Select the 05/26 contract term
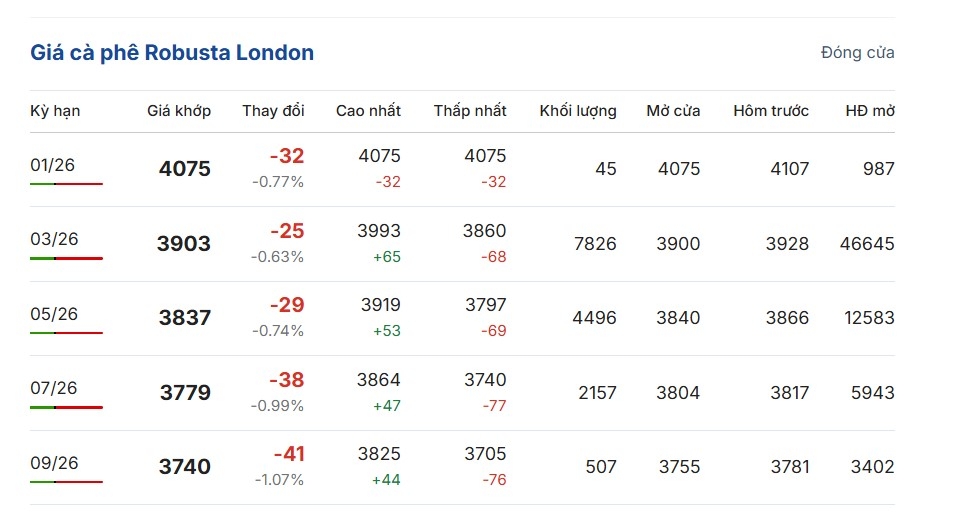This screenshot has width=979, height=515. click(x=54, y=314)
